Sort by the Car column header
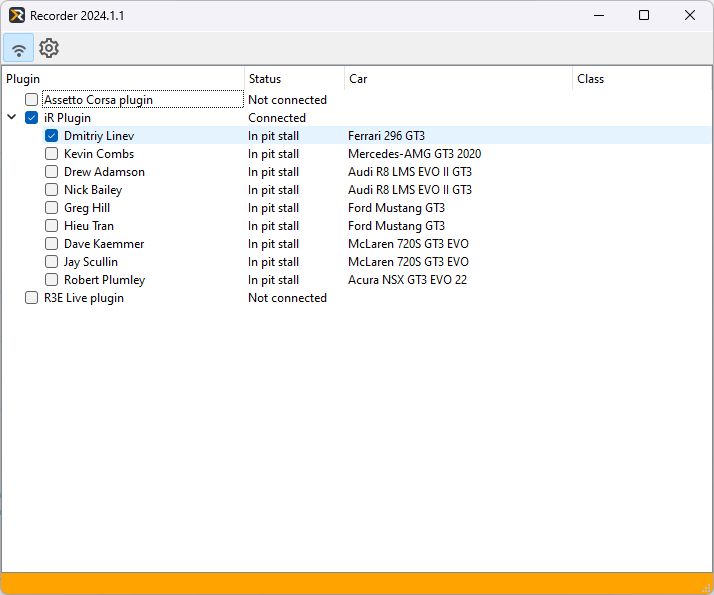 [x=458, y=79]
